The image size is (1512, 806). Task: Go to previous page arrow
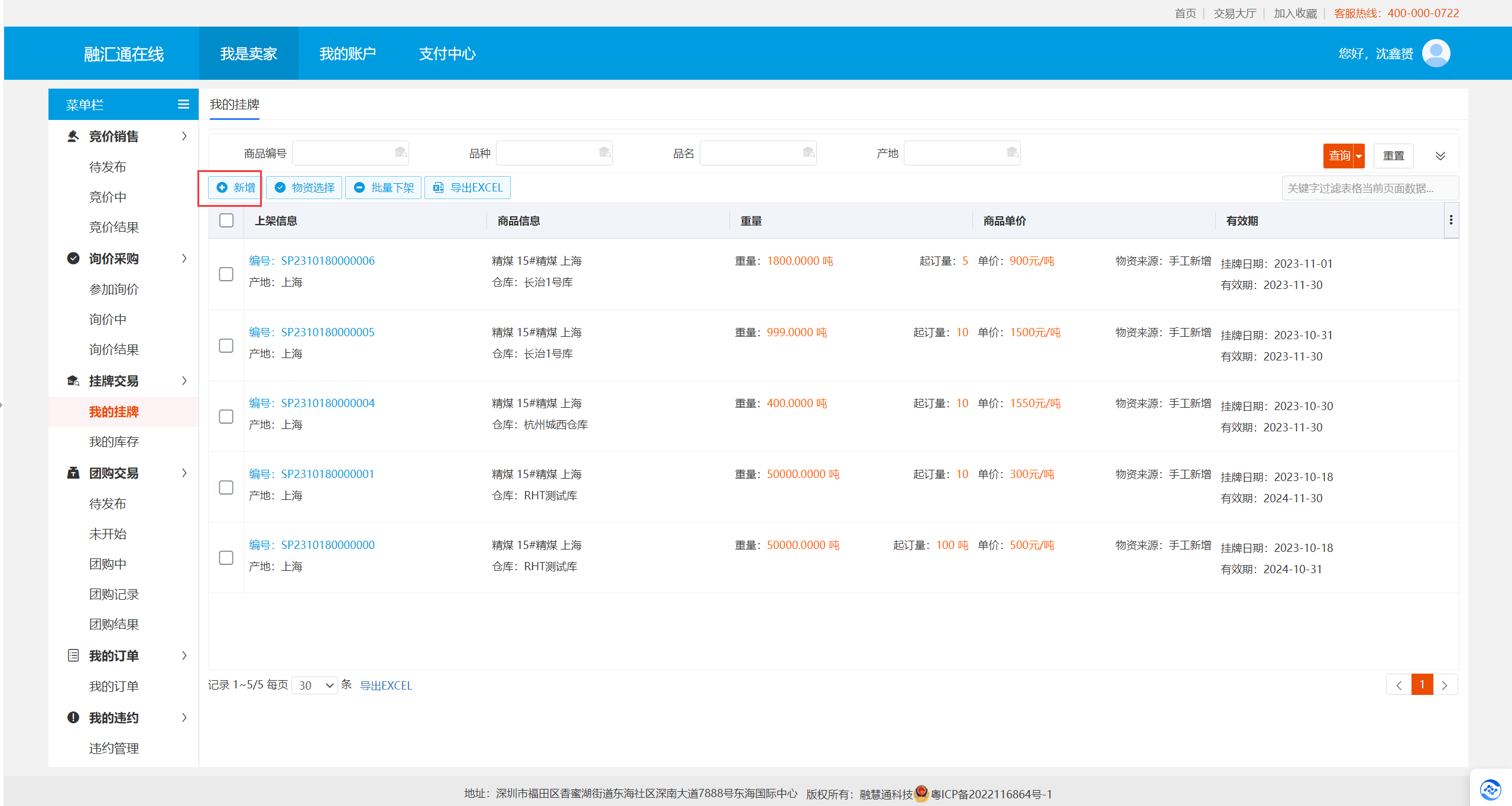1399,685
